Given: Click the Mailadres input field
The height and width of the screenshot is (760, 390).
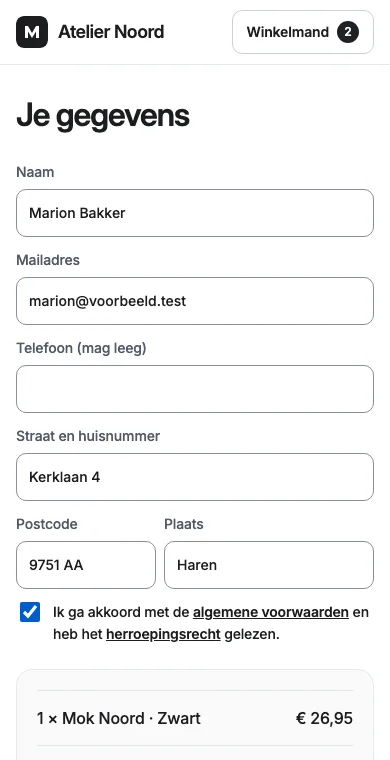Looking at the screenshot, I should coord(195,301).
